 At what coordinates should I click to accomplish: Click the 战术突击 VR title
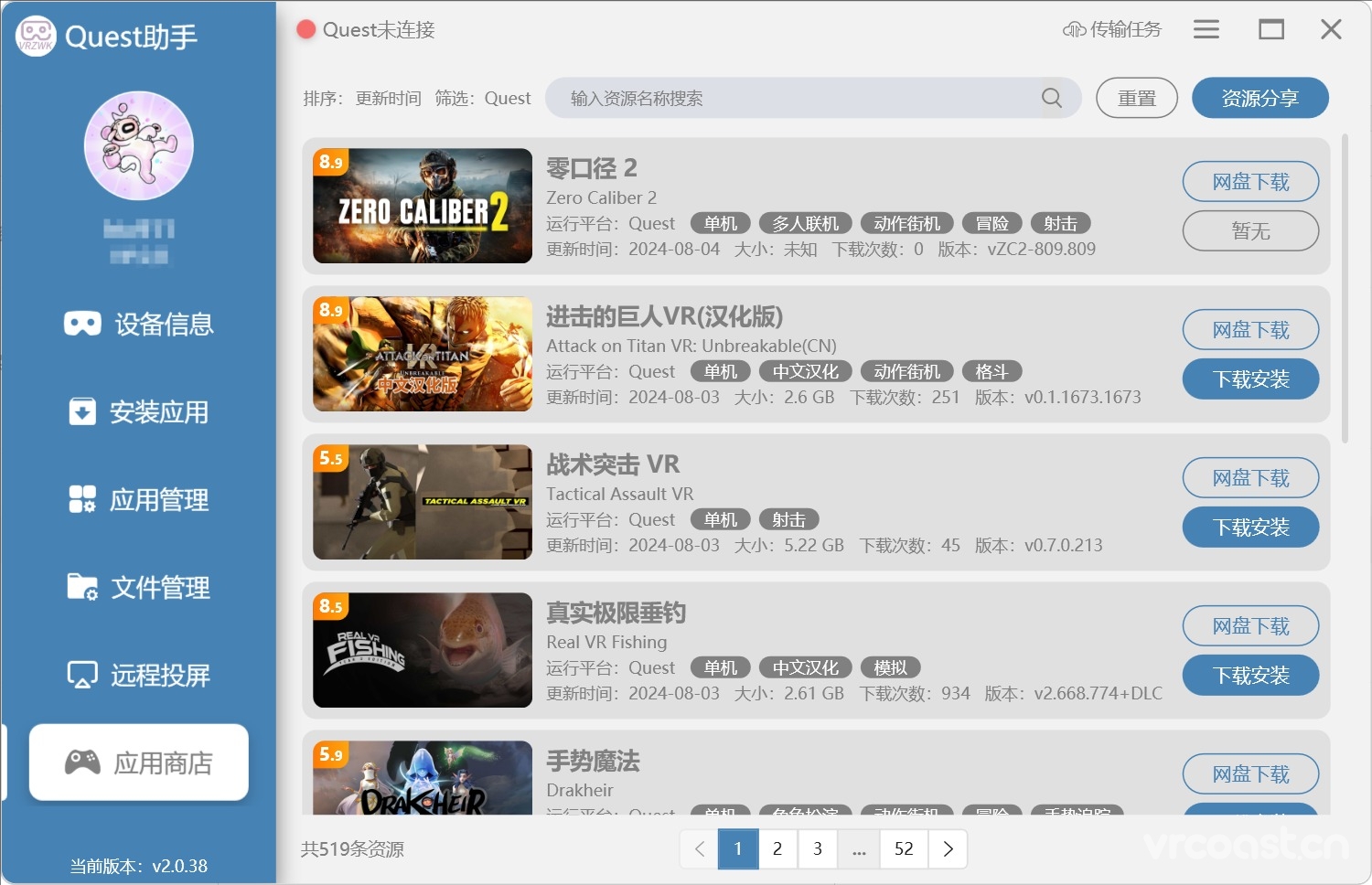(613, 464)
